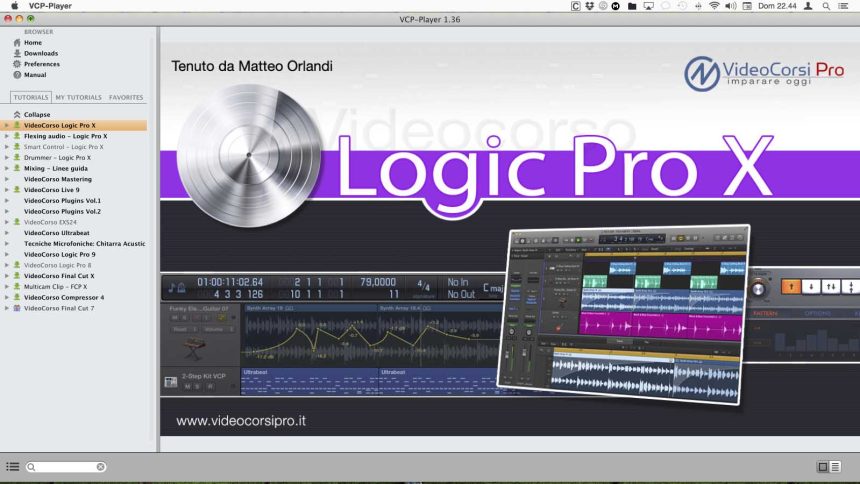Clear the search field with X icon
The width and height of the screenshot is (860, 484).
tap(100, 467)
